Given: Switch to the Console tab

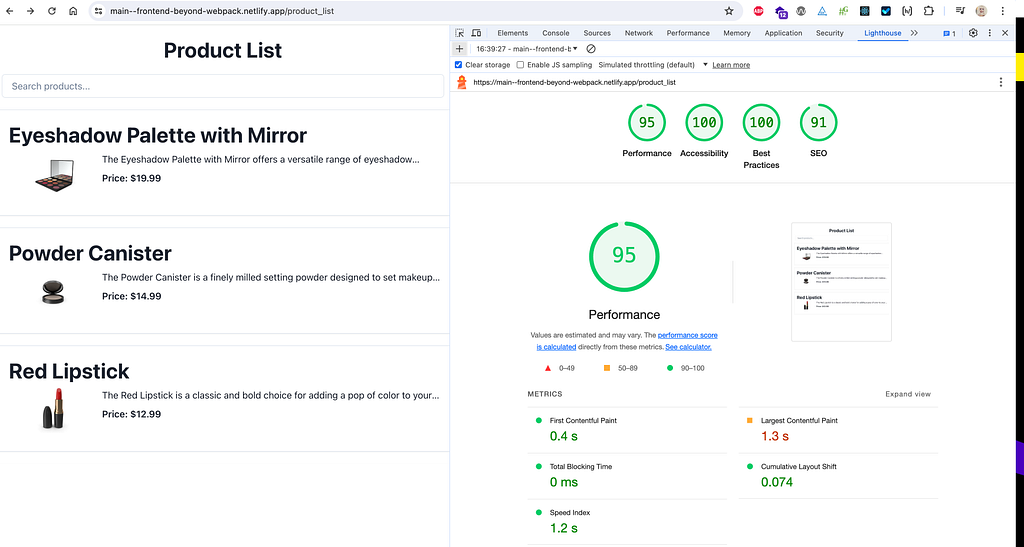Looking at the screenshot, I should coord(556,33).
